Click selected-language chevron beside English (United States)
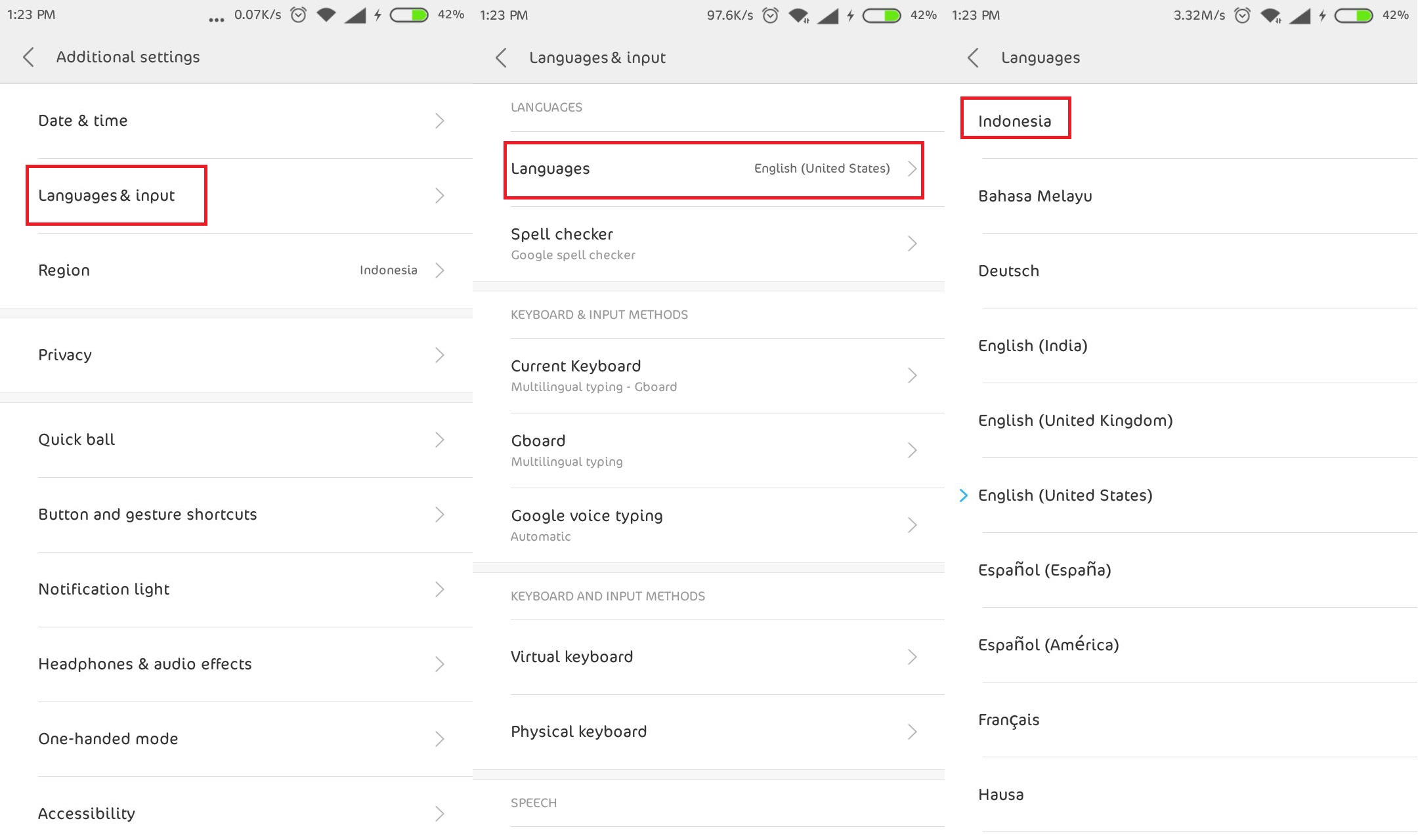This screenshot has height=840, width=1418. pos(963,495)
